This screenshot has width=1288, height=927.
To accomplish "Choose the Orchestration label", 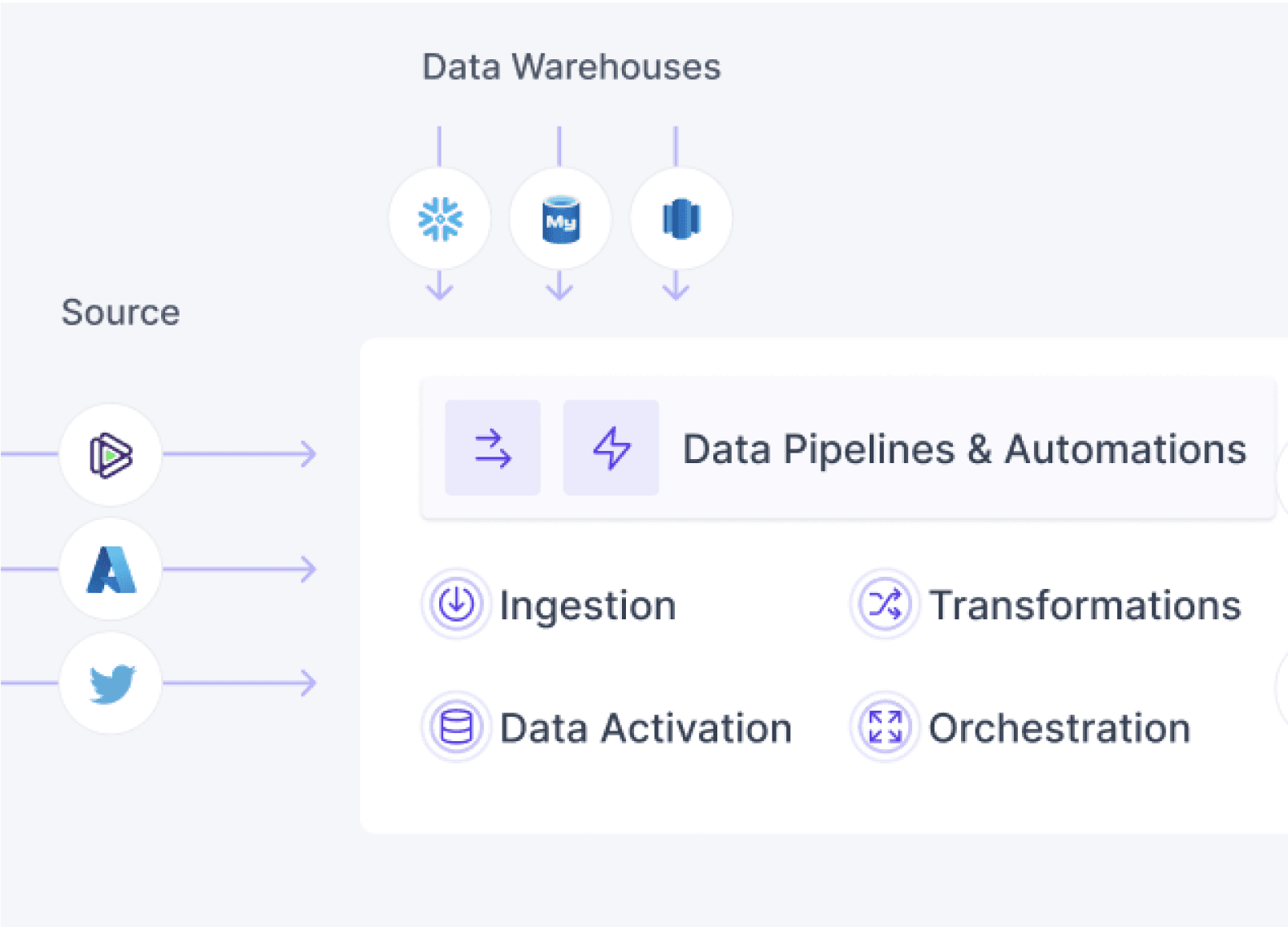I will pyautogui.click(x=1060, y=728).
